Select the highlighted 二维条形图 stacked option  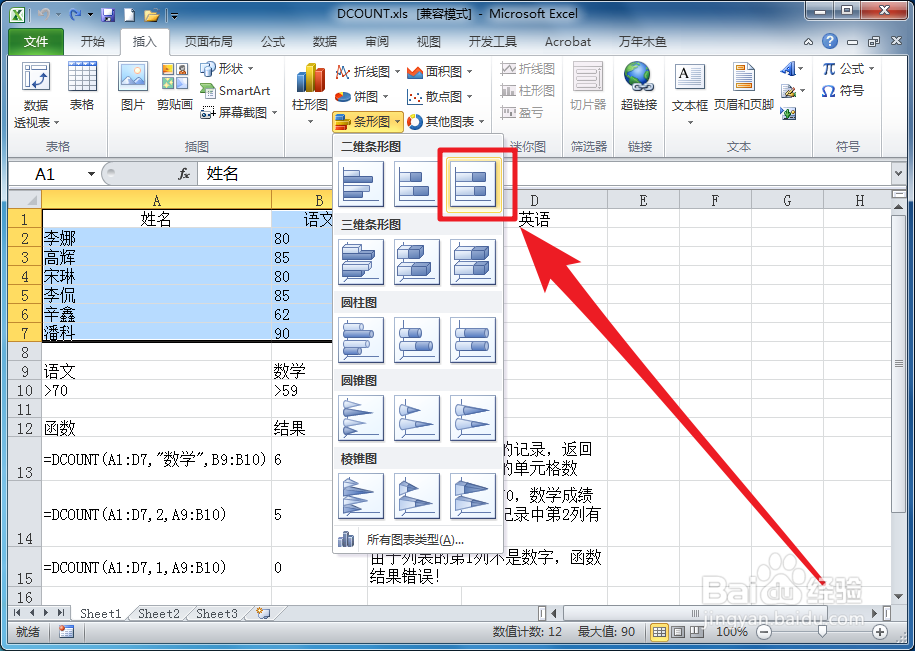474,185
